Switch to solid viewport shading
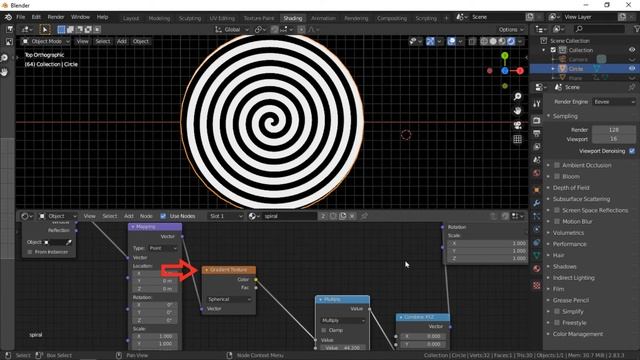Screen dimensions: 640x360 click(x=493, y=41)
